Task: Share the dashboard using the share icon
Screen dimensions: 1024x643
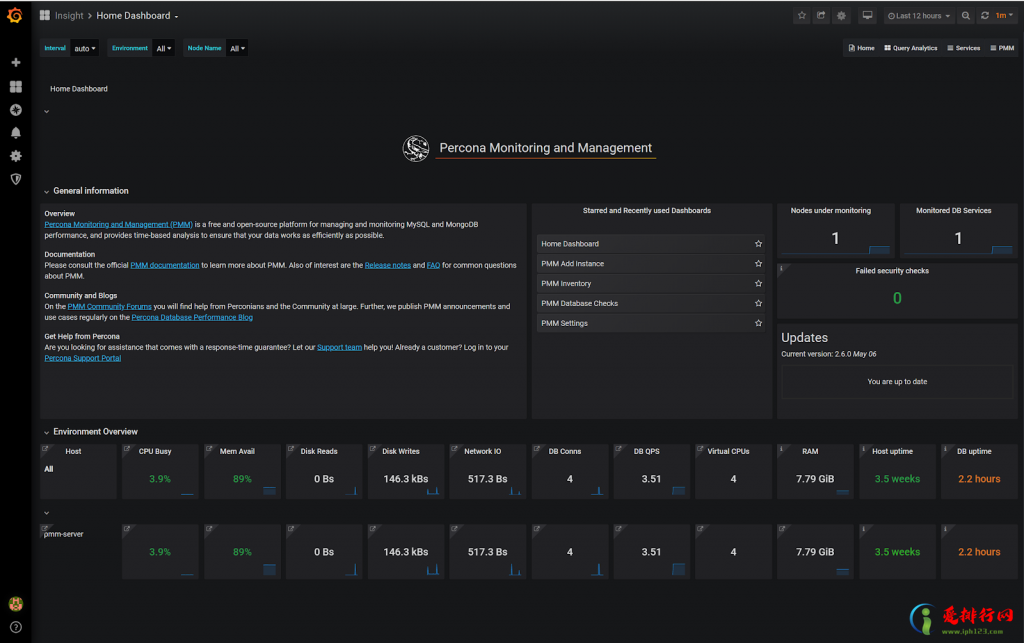Action: click(x=821, y=16)
